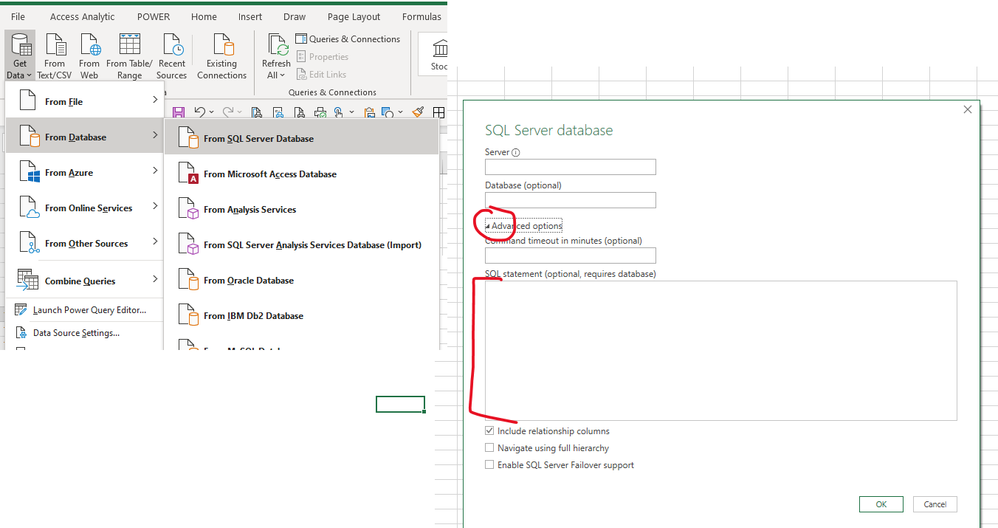This screenshot has width=998, height=528.
Task: Open Data Source Settings
Action: (84, 332)
